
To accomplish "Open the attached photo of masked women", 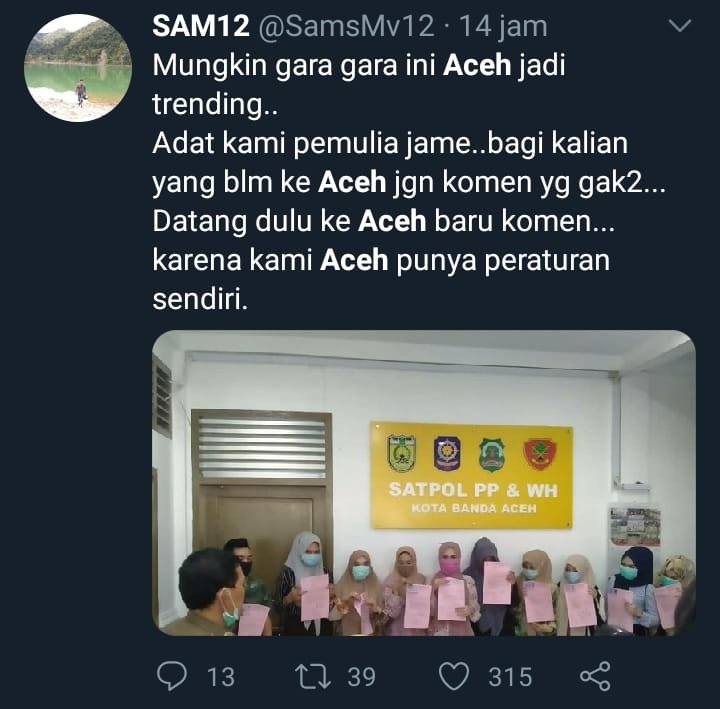I will click(x=424, y=483).
